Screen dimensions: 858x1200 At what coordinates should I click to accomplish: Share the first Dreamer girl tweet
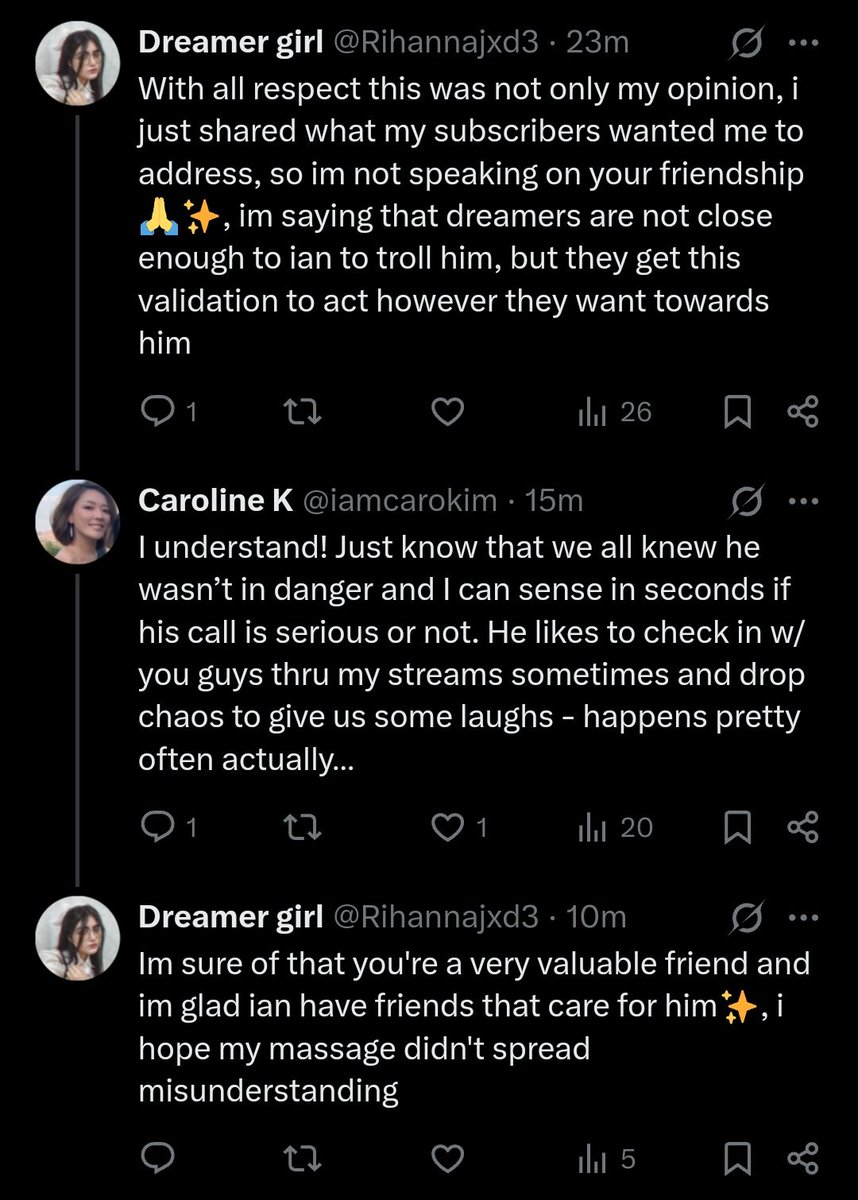point(804,412)
